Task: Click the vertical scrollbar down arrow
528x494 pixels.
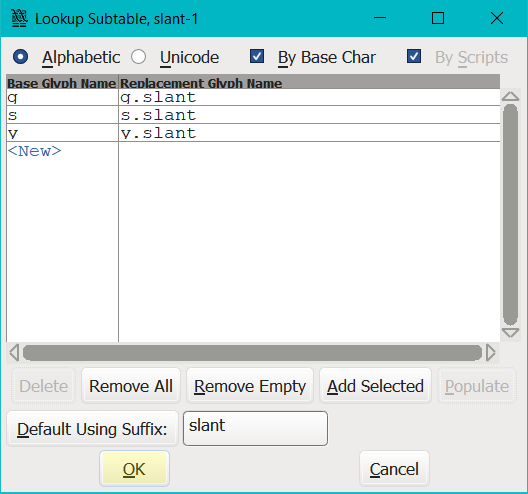Action: tap(510, 332)
